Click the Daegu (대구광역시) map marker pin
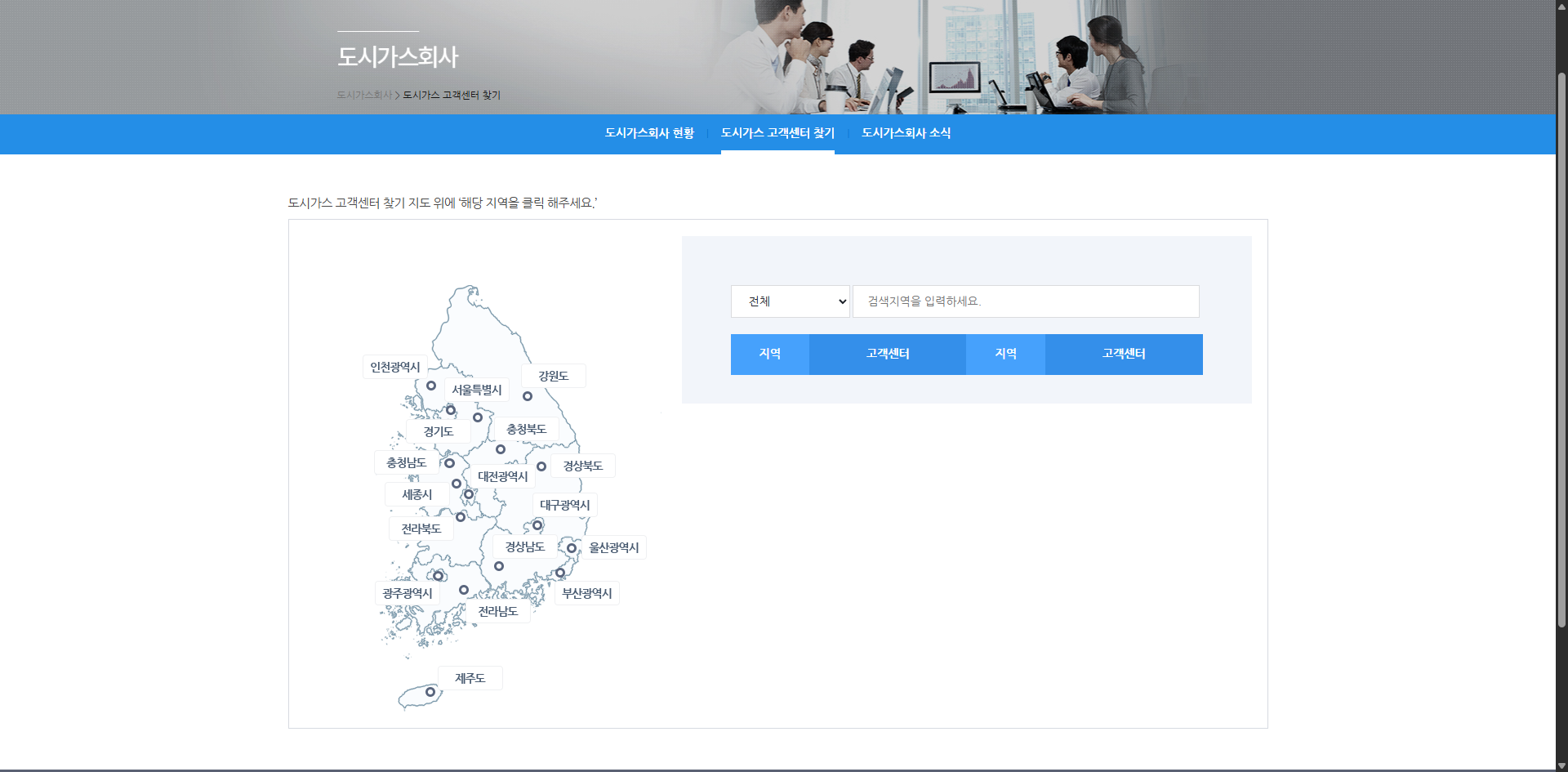Screen dimensions: 1568x772 [x=537, y=525]
